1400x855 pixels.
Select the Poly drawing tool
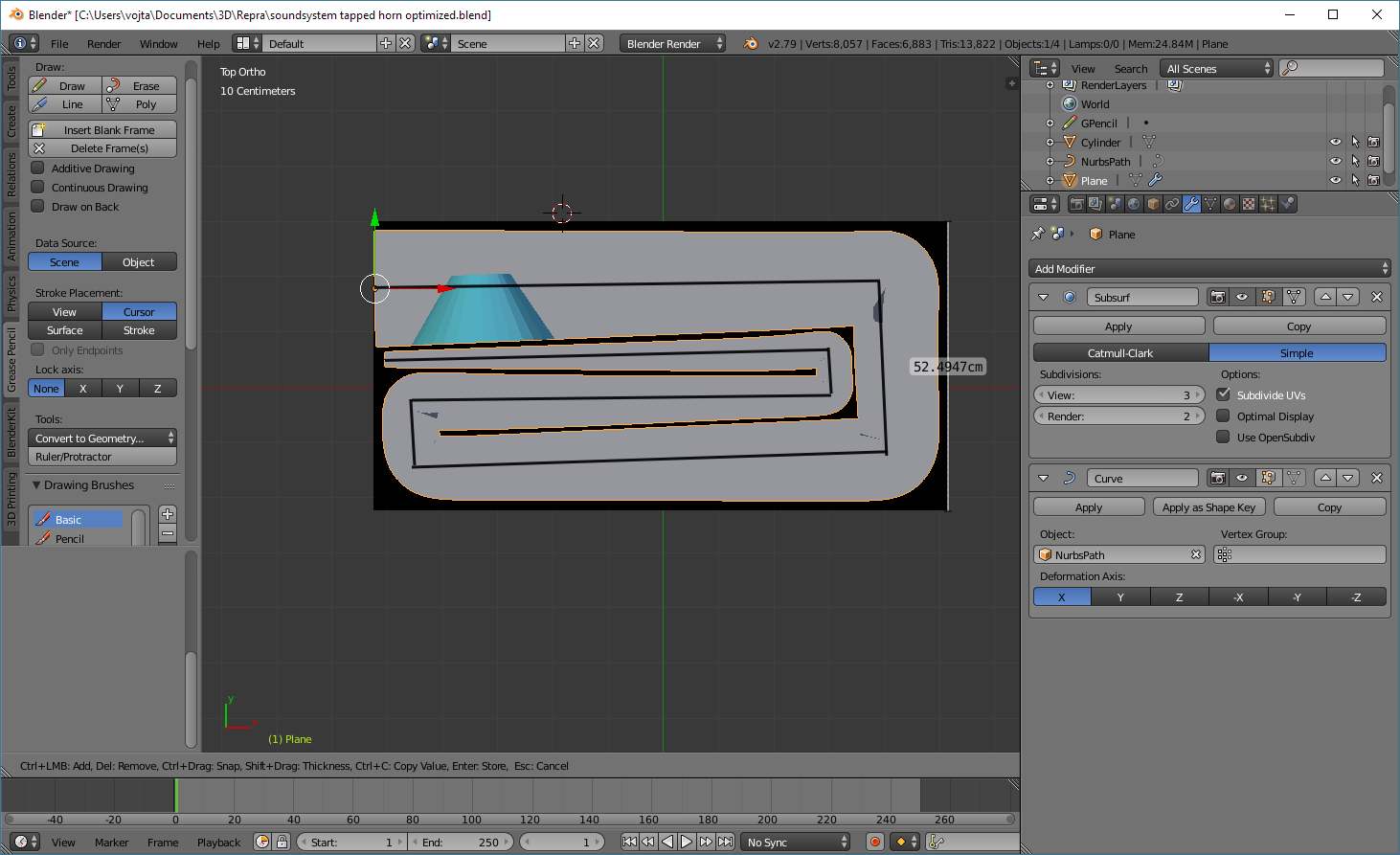click(140, 104)
